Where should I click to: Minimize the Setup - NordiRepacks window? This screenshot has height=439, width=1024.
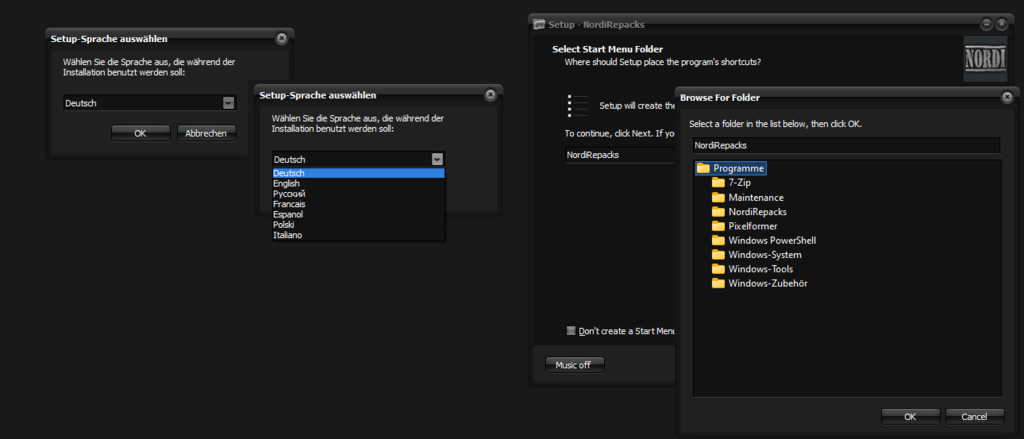coord(986,24)
